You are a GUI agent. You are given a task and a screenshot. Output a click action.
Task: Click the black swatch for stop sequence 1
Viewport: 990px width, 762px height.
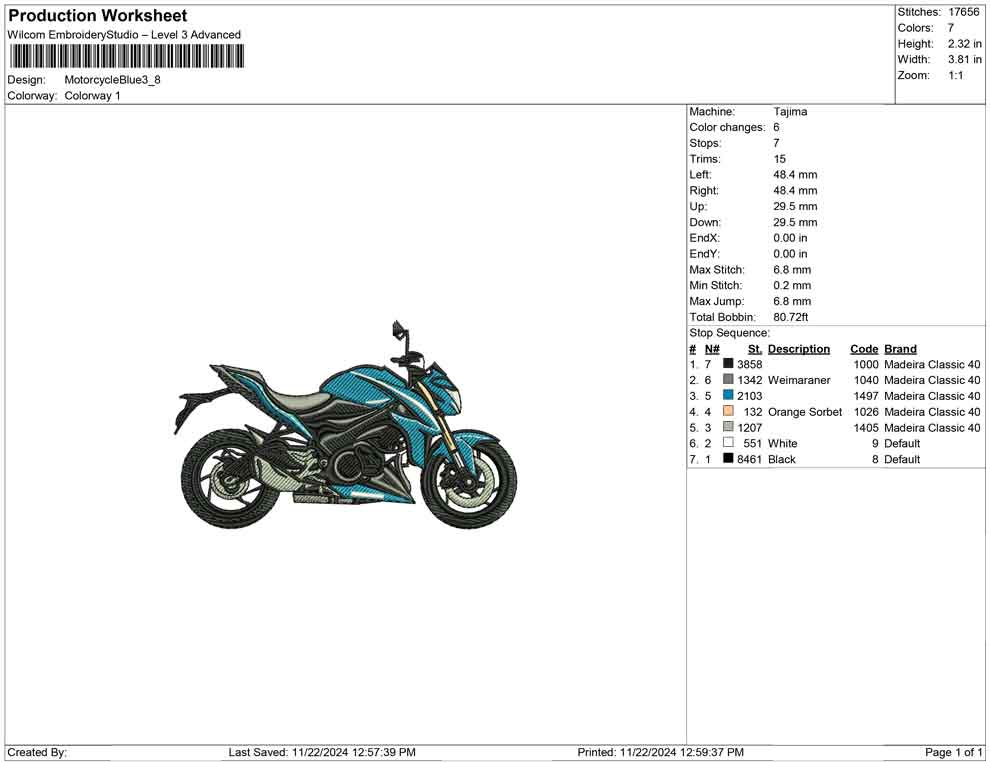(x=728, y=365)
